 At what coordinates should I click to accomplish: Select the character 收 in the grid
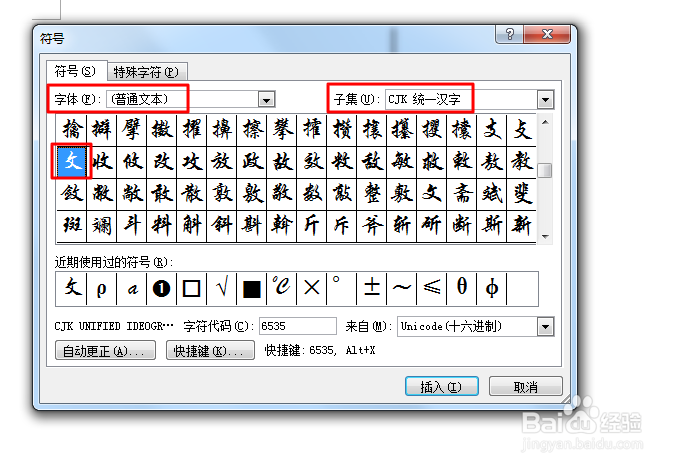(102, 162)
